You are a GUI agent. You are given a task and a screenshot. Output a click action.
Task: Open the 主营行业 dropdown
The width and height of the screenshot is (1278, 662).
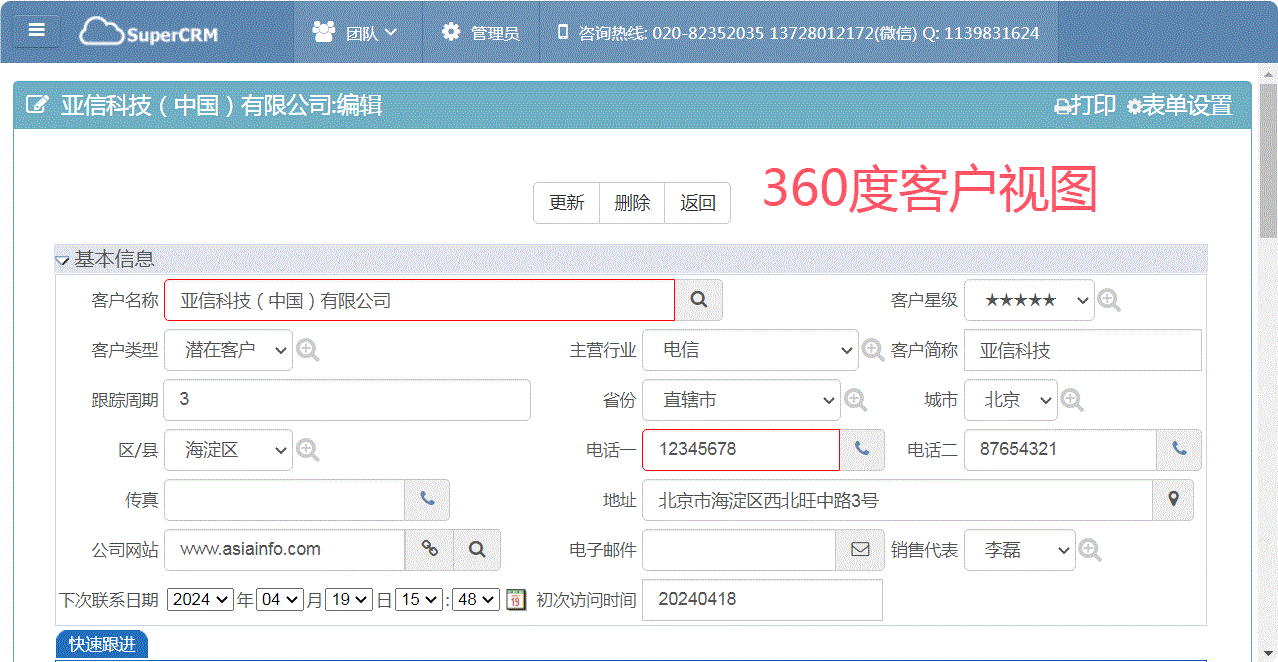pos(750,350)
